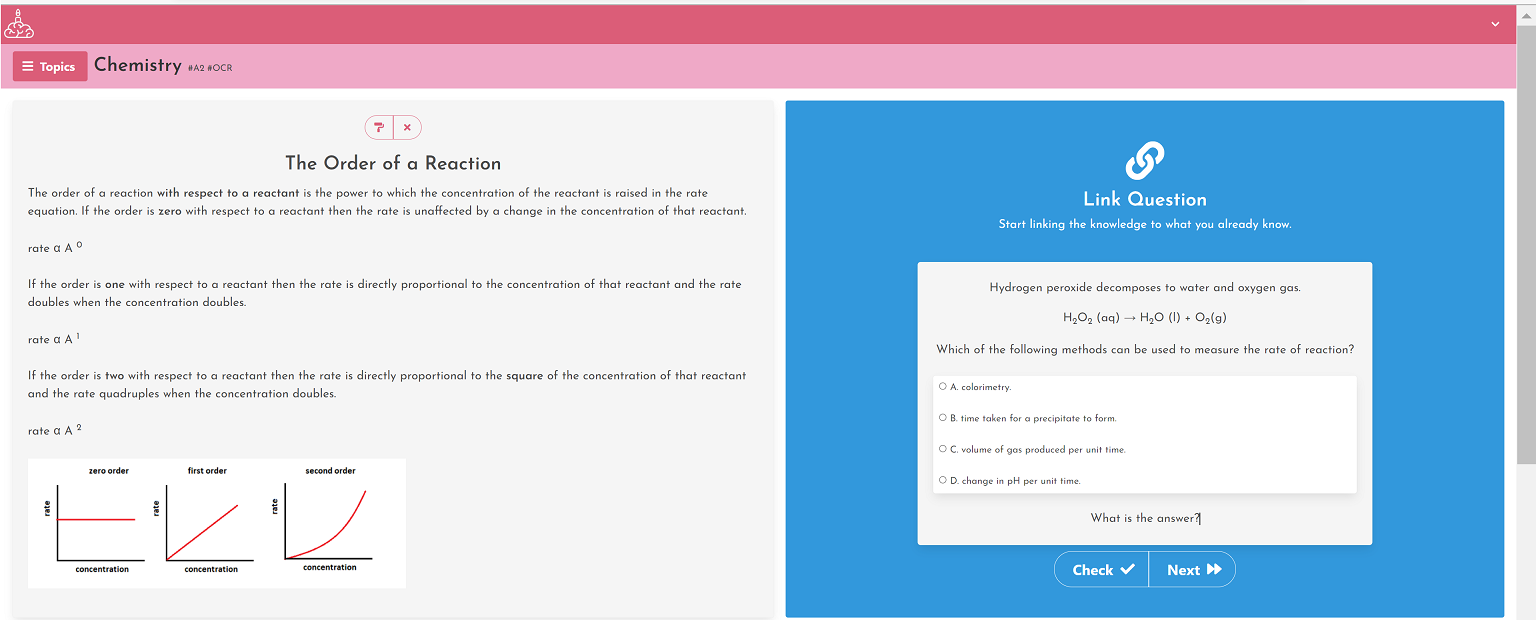Click the #A2 tag next to Chemistry
The image size is (1536, 620).
[x=196, y=68]
